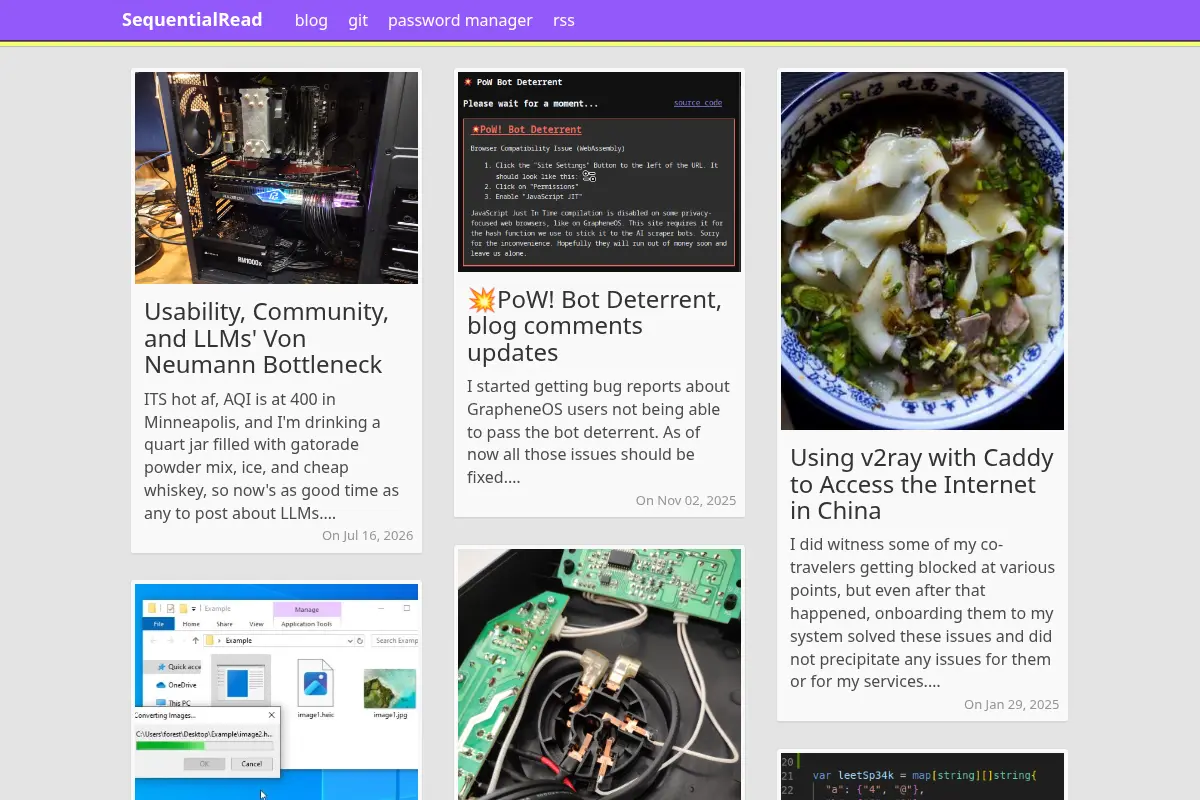Image resolution: width=1200 pixels, height=800 pixels.
Task: Open the code snippet leetSp34k thumbnail
Action: point(922,776)
